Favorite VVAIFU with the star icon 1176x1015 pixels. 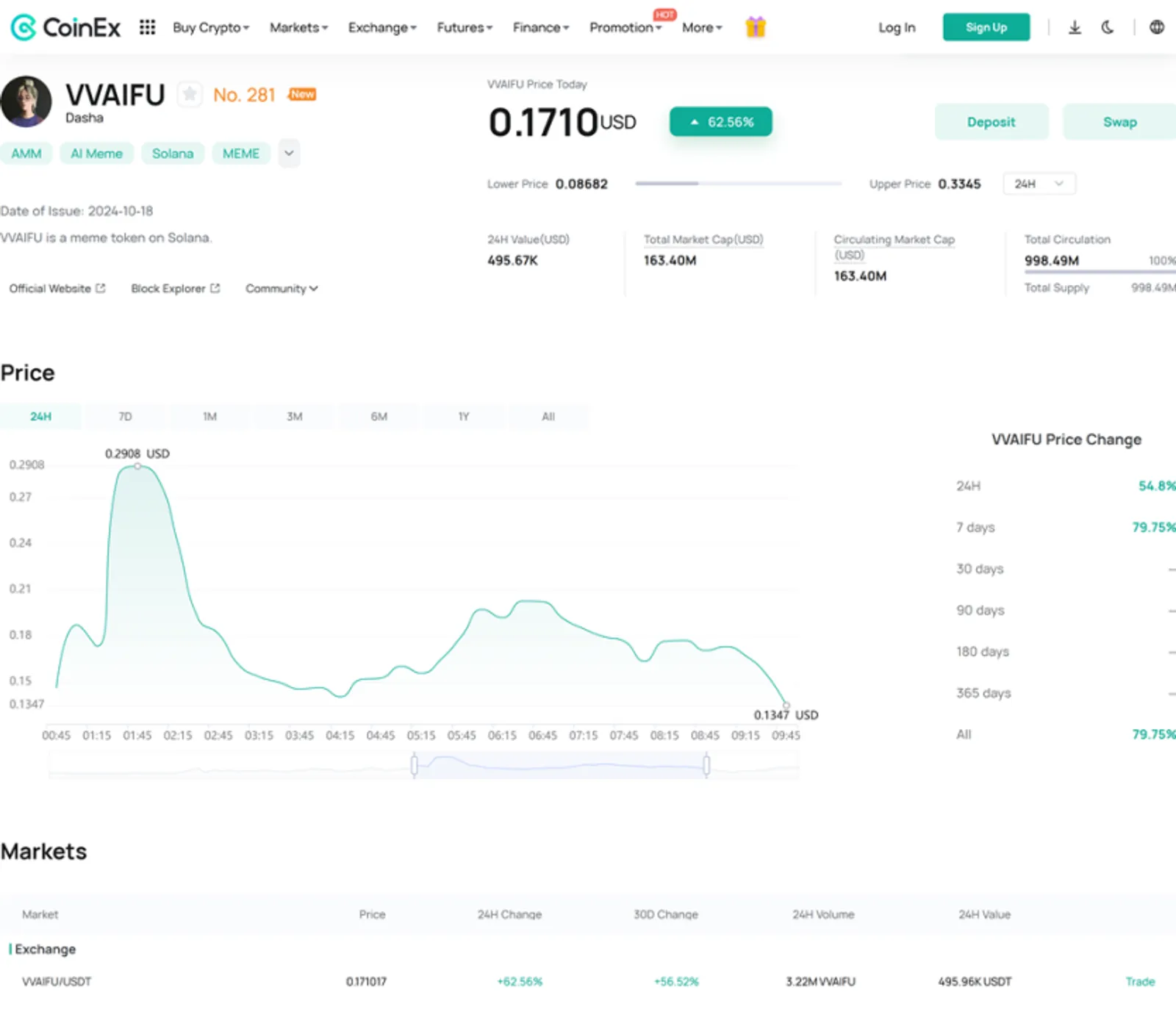click(x=190, y=94)
